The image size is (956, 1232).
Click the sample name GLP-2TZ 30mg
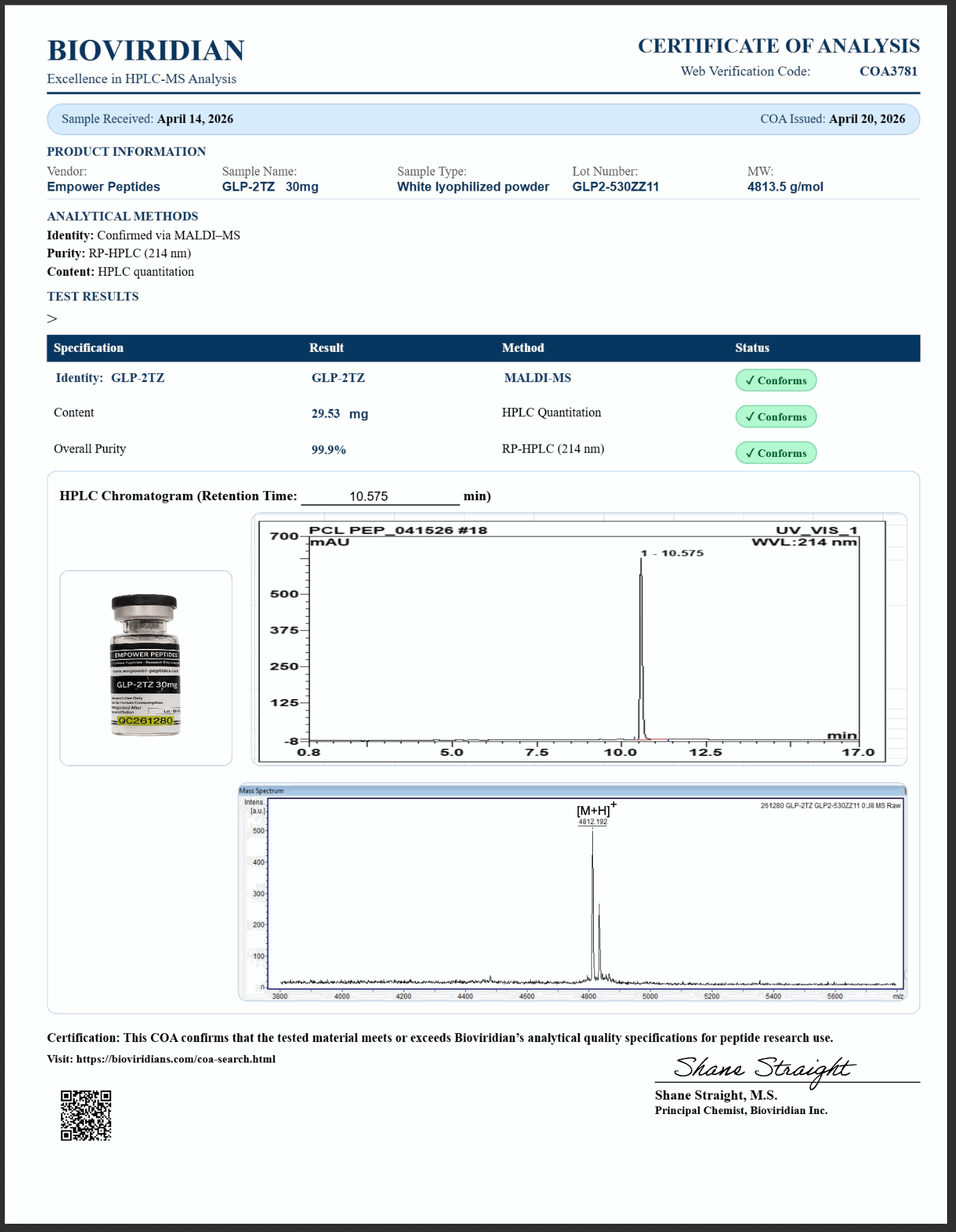(270, 187)
